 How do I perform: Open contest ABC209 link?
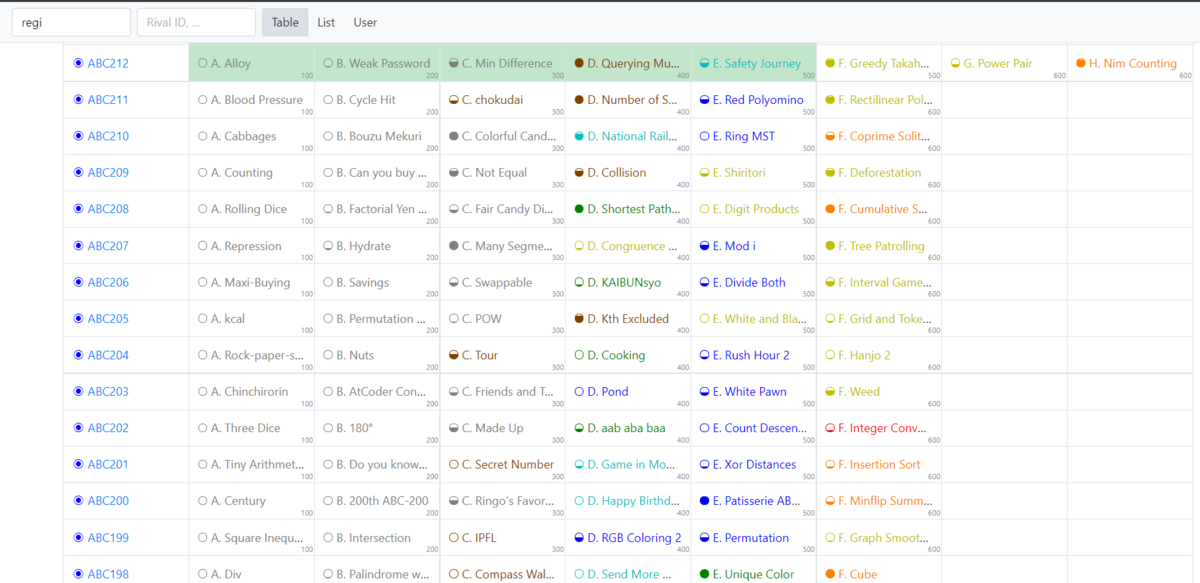click(x=108, y=173)
